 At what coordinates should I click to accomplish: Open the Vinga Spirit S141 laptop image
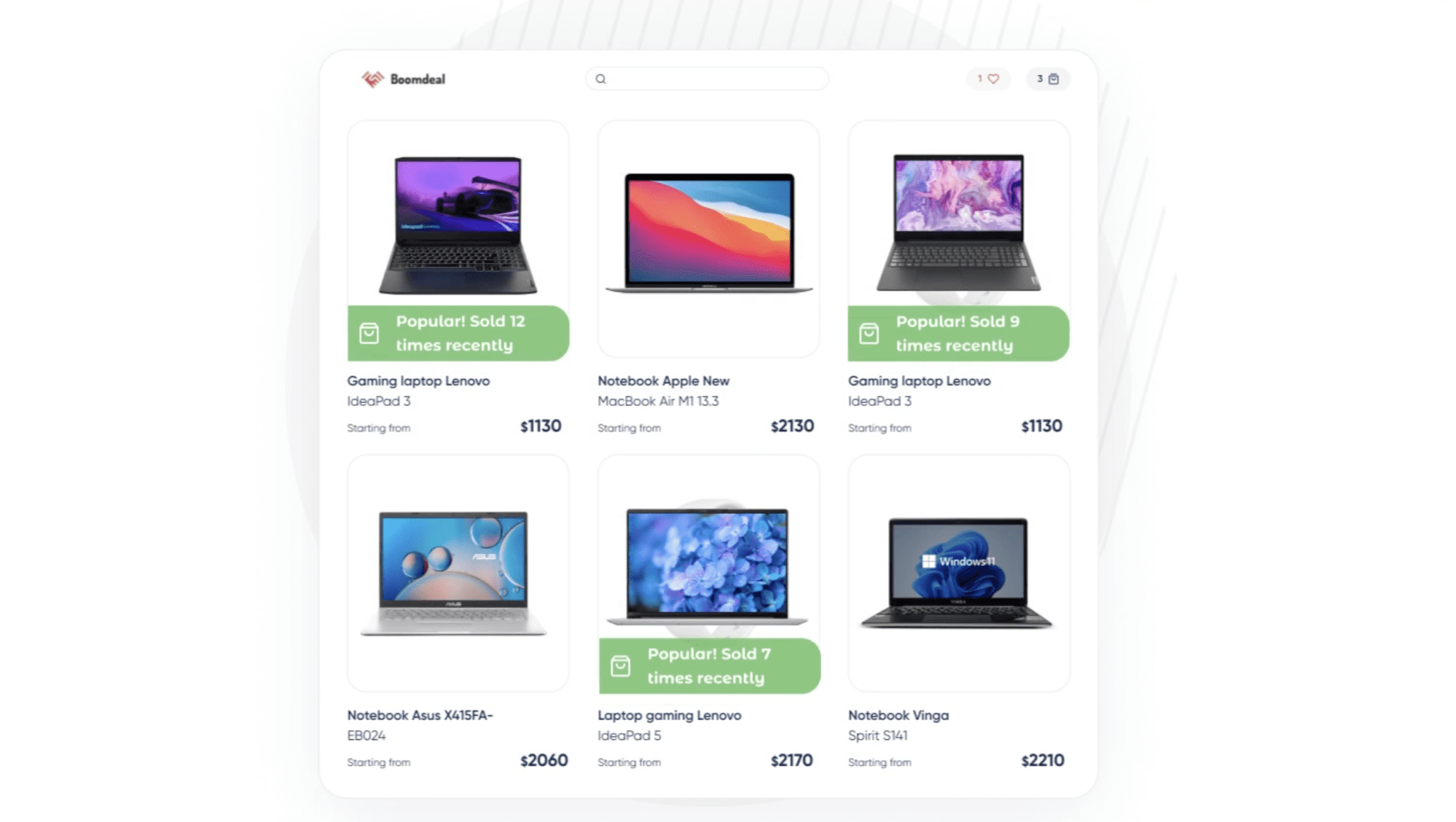click(957, 573)
